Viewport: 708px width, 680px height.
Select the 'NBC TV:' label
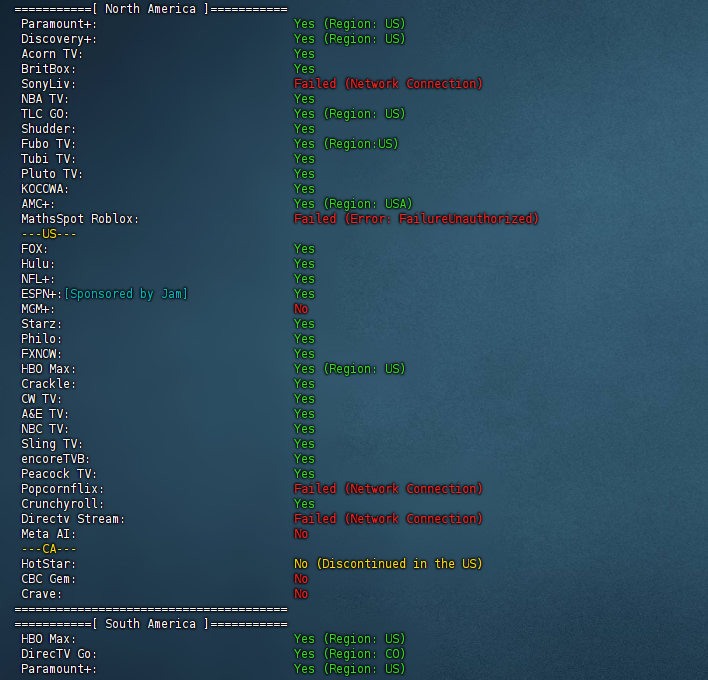(x=45, y=429)
